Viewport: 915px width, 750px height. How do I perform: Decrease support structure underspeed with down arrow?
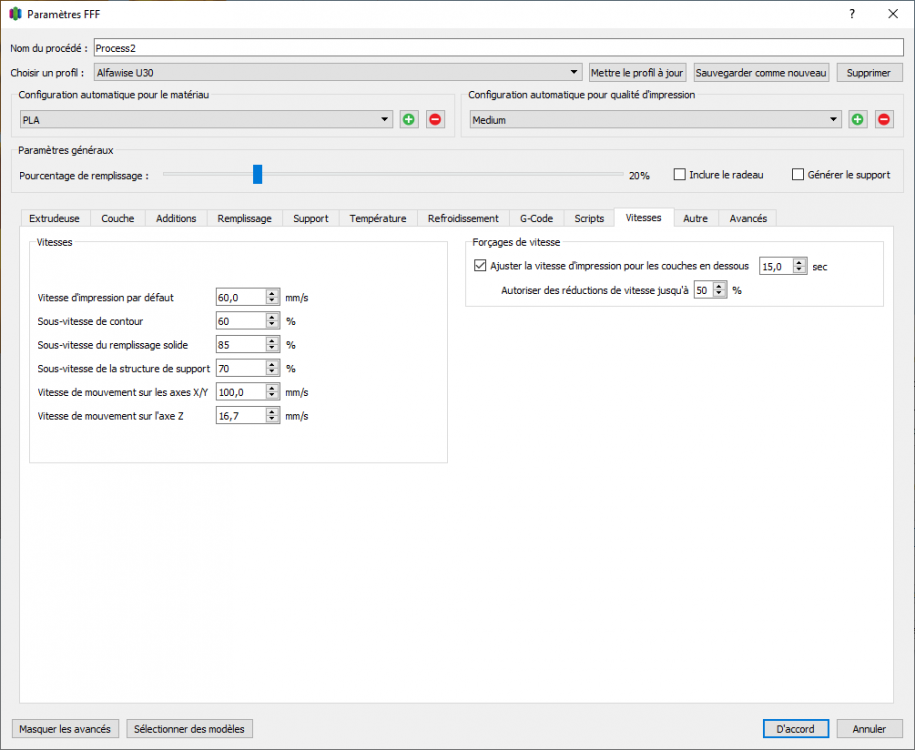click(272, 372)
